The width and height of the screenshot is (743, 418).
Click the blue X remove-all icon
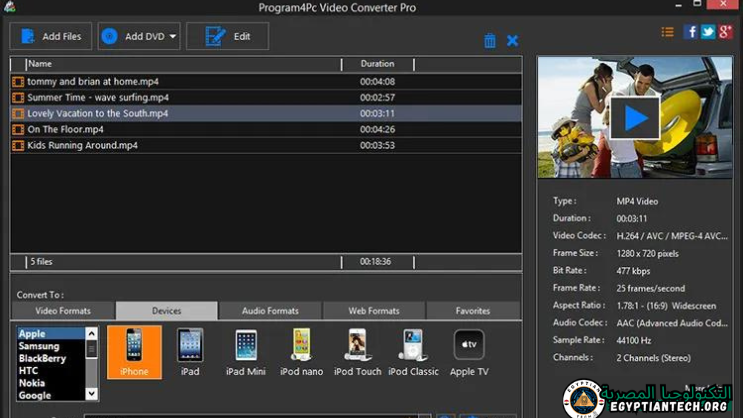(x=512, y=41)
